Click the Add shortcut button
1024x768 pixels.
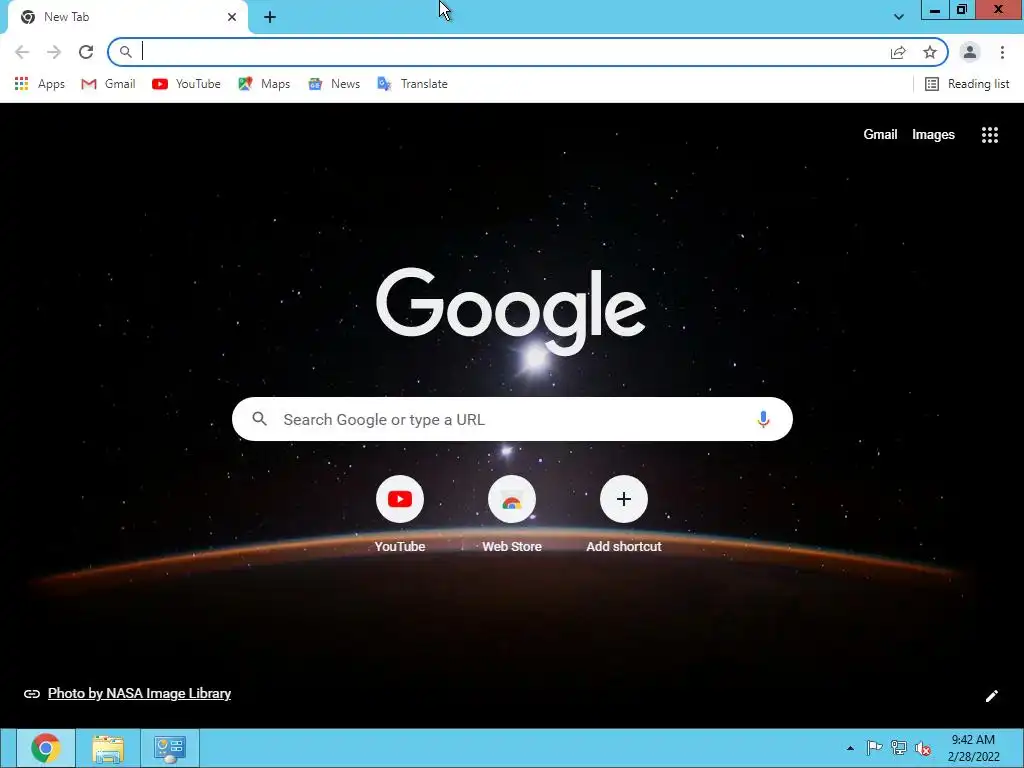tap(624, 515)
